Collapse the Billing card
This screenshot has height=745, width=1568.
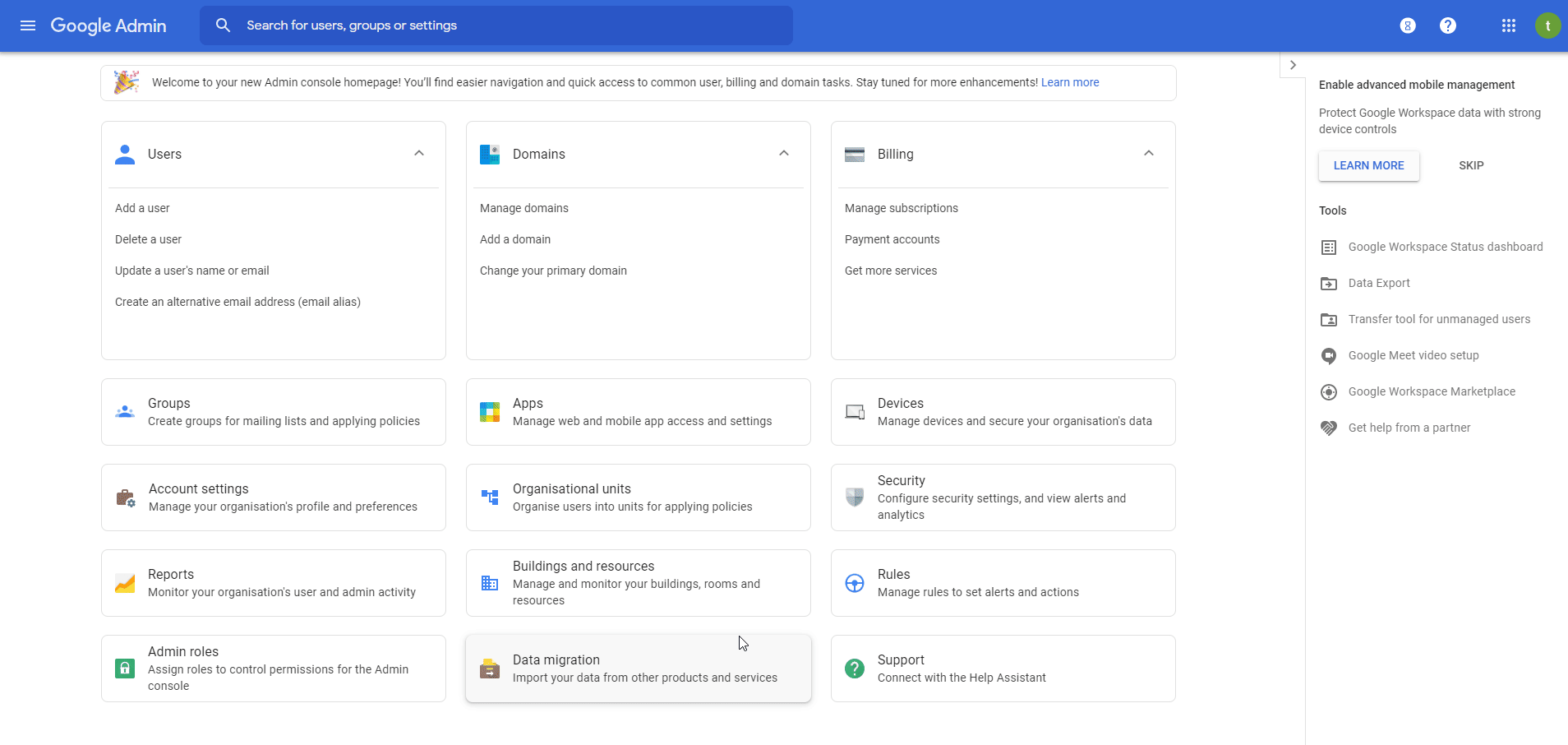(1149, 154)
